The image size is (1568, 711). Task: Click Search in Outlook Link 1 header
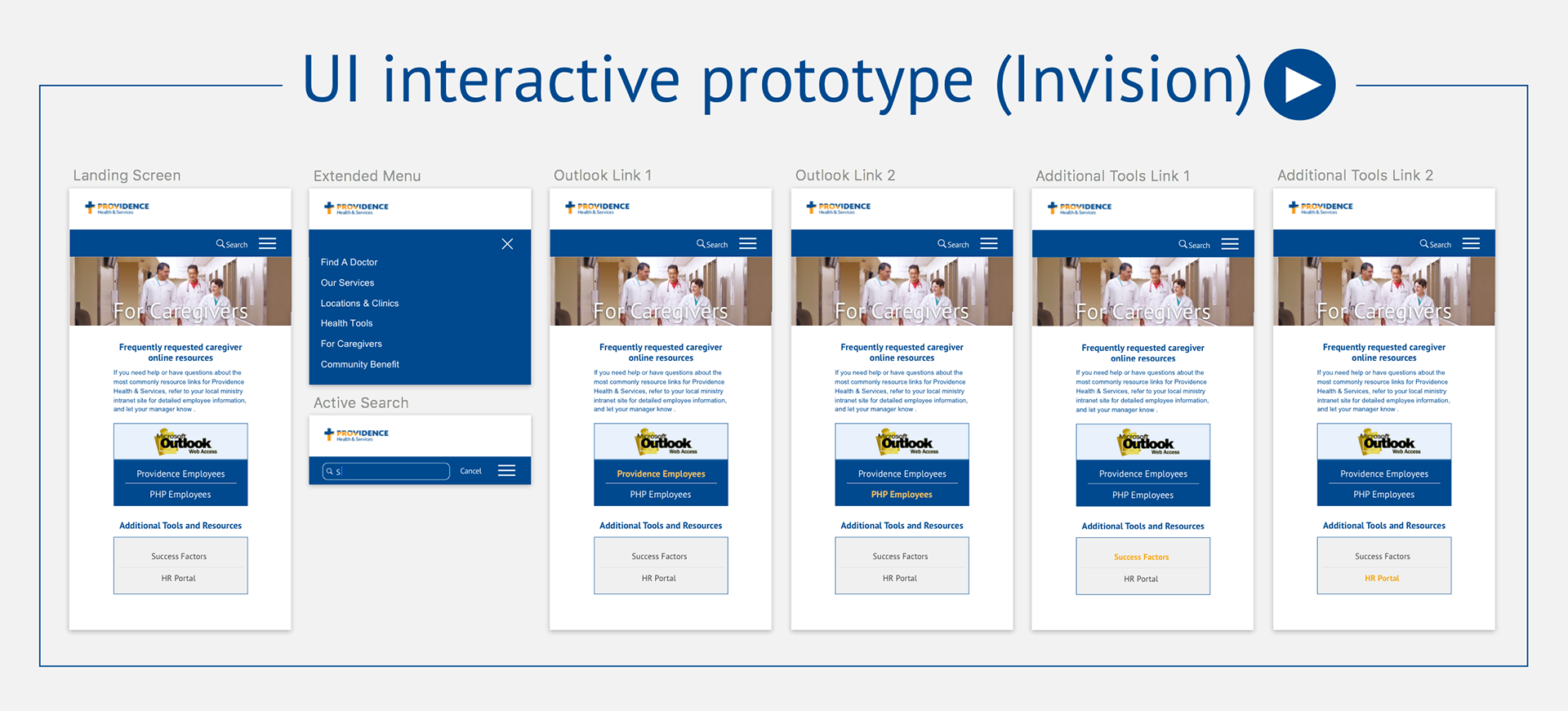712,244
